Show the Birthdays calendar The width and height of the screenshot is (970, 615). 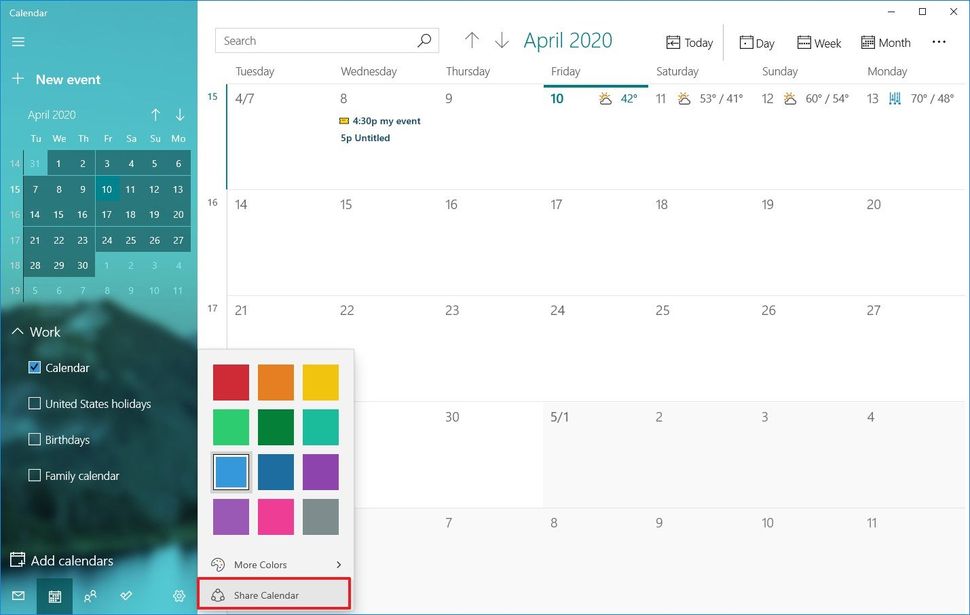point(34,439)
